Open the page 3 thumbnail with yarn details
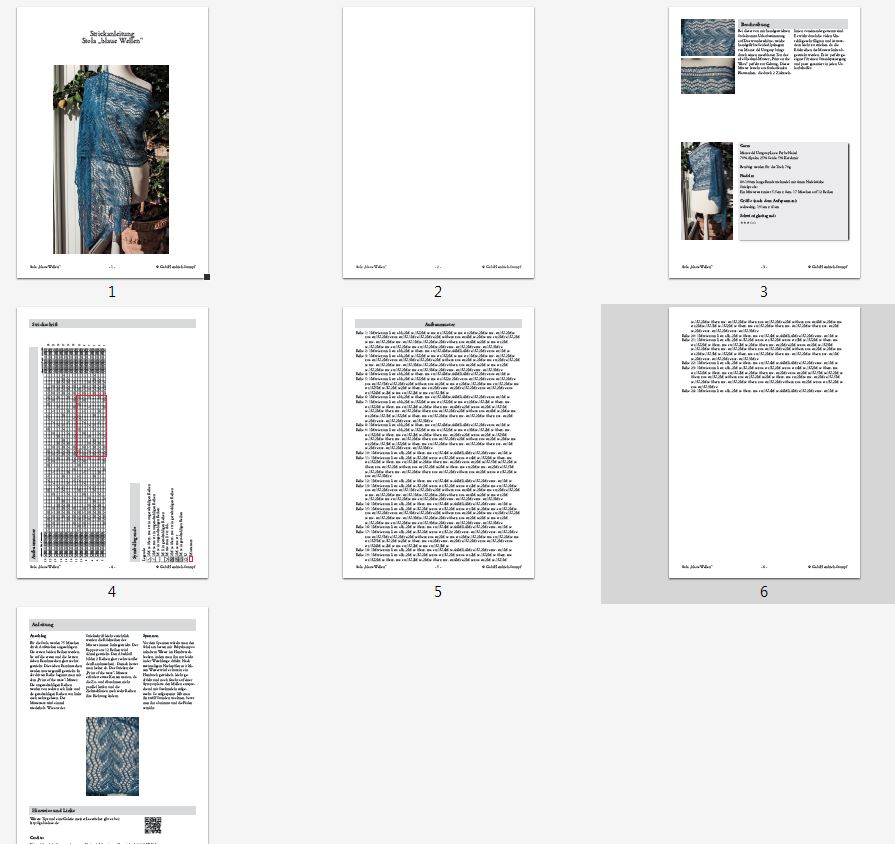 pos(764,143)
